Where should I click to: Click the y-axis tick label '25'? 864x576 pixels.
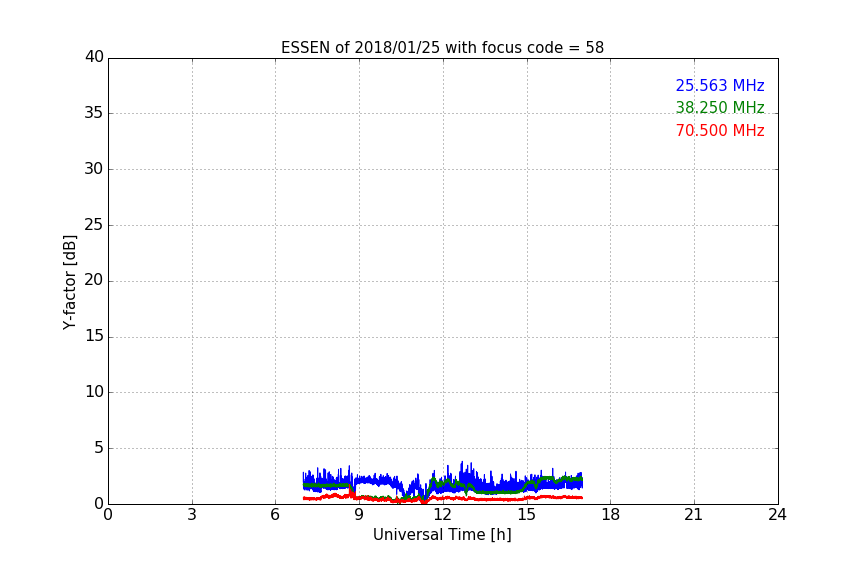pos(94,225)
